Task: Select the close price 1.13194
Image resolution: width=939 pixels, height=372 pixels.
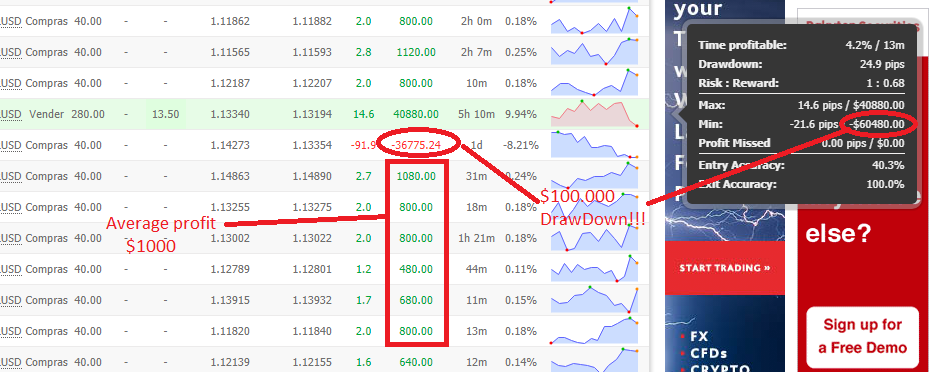Action: [312, 114]
